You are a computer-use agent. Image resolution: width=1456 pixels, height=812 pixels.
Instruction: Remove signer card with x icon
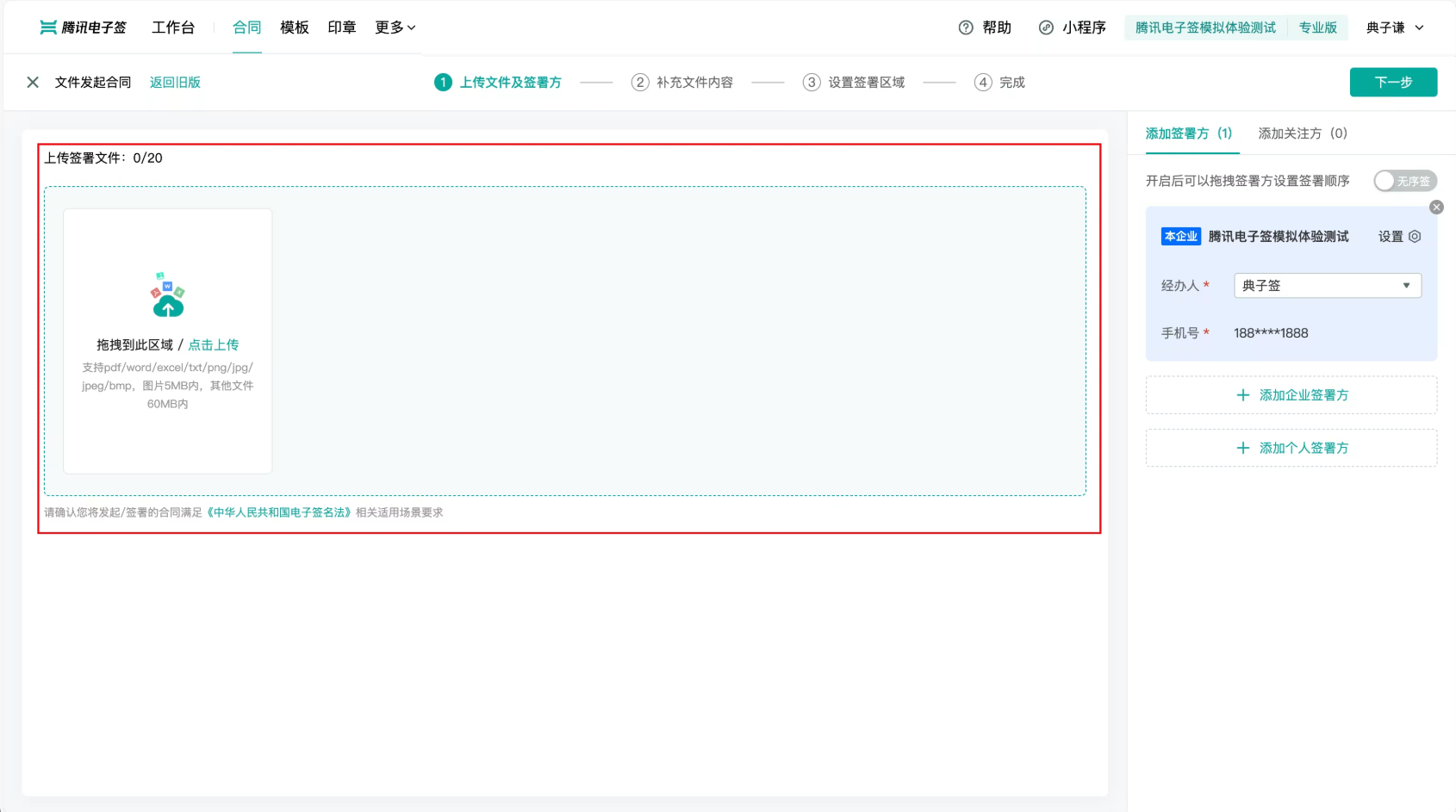pos(1436,208)
